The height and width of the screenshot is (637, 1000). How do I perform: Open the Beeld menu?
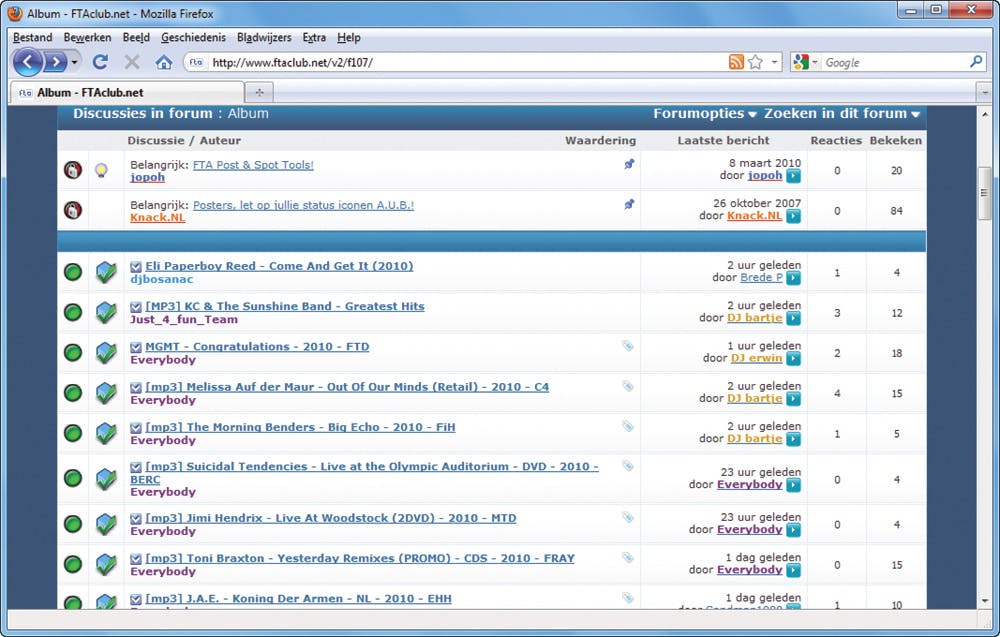136,38
